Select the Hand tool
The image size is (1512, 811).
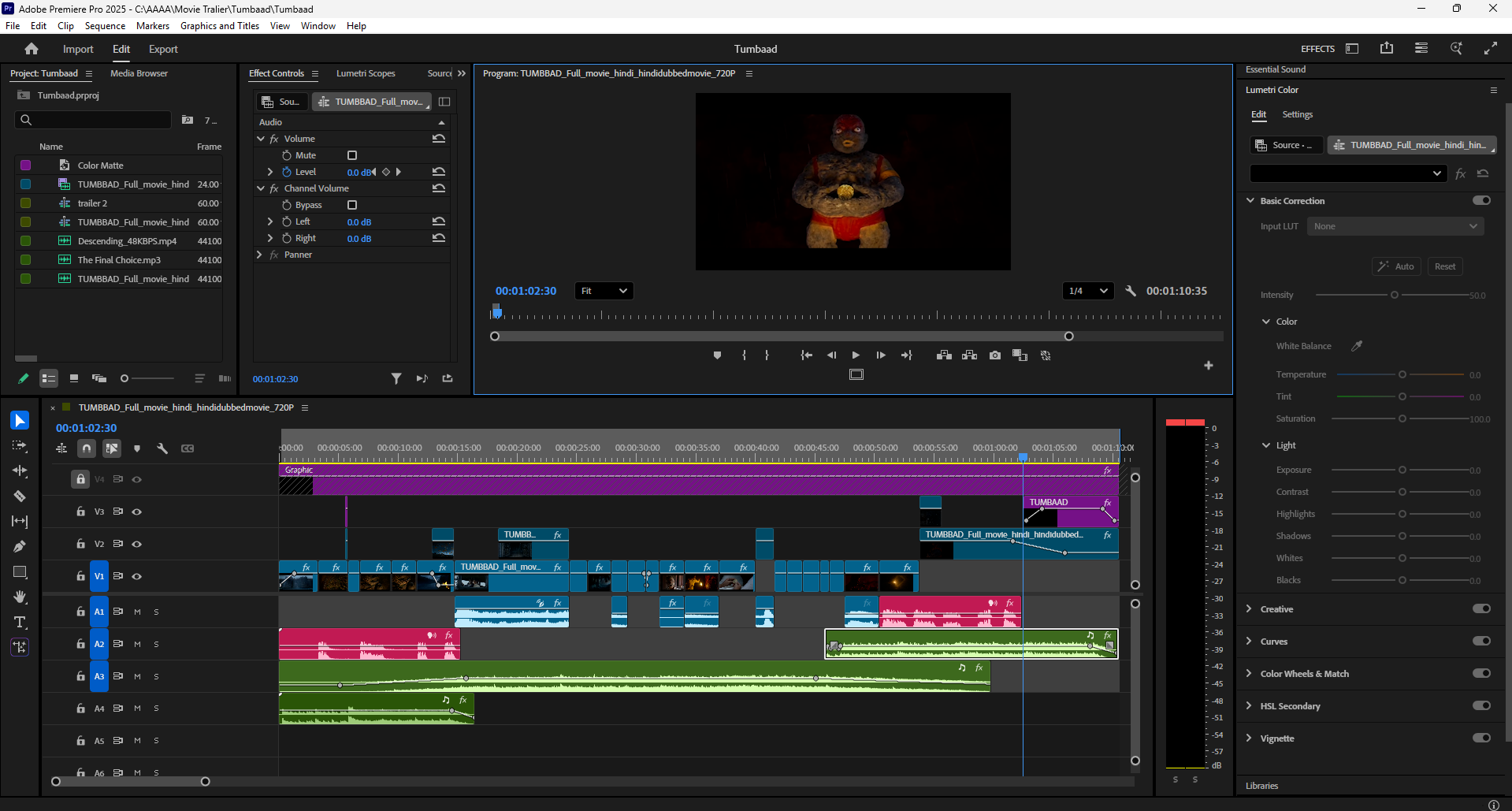tap(20, 597)
